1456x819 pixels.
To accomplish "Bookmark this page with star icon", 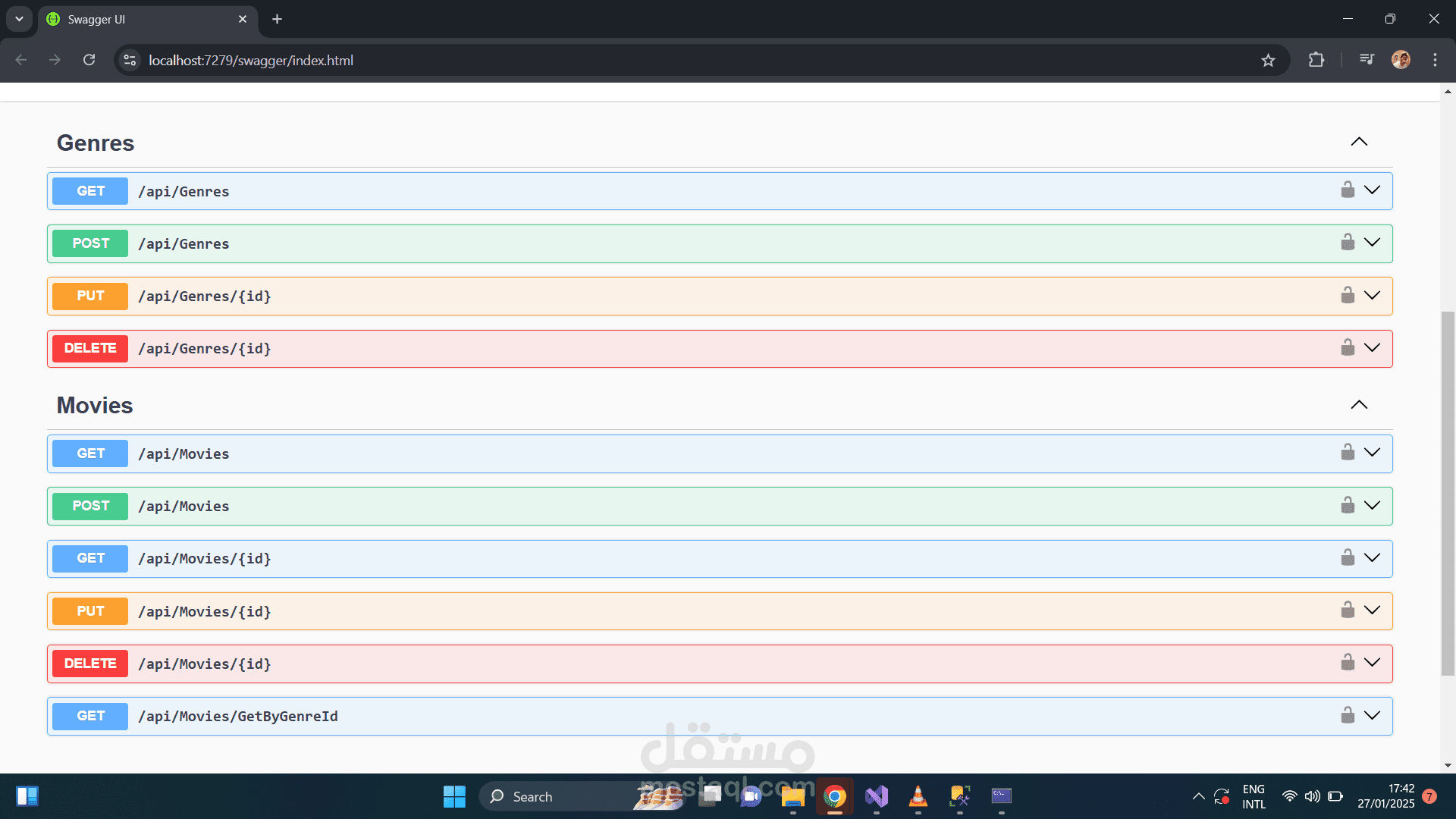I will tap(1268, 60).
